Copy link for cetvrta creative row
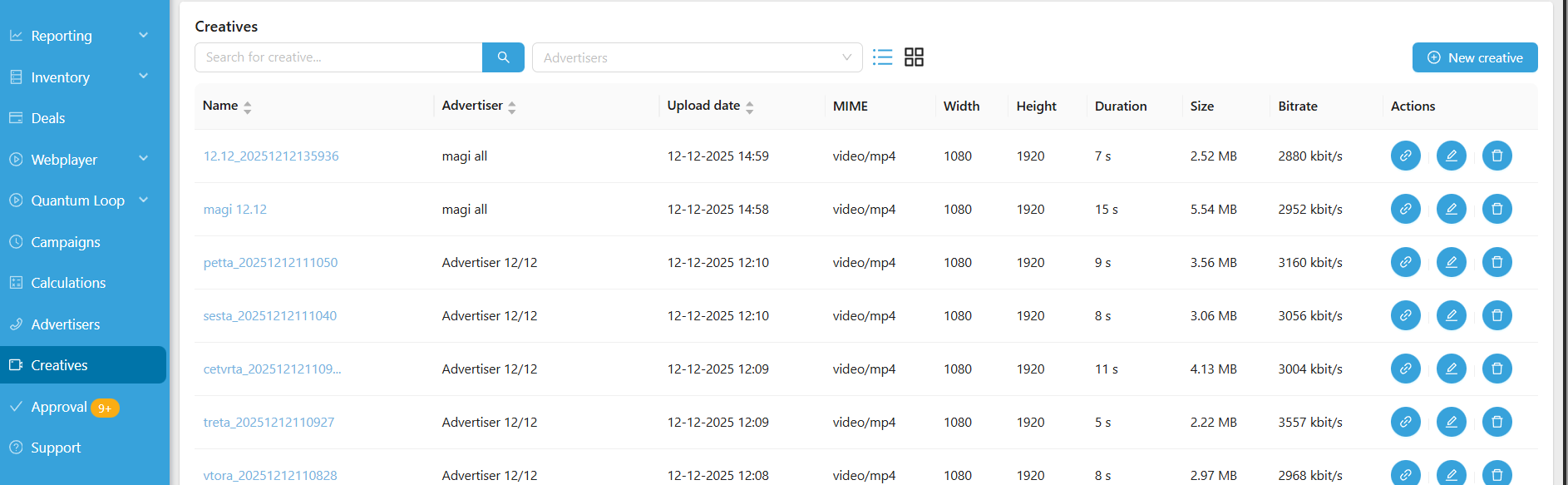1568x485 pixels. click(1405, 369)
